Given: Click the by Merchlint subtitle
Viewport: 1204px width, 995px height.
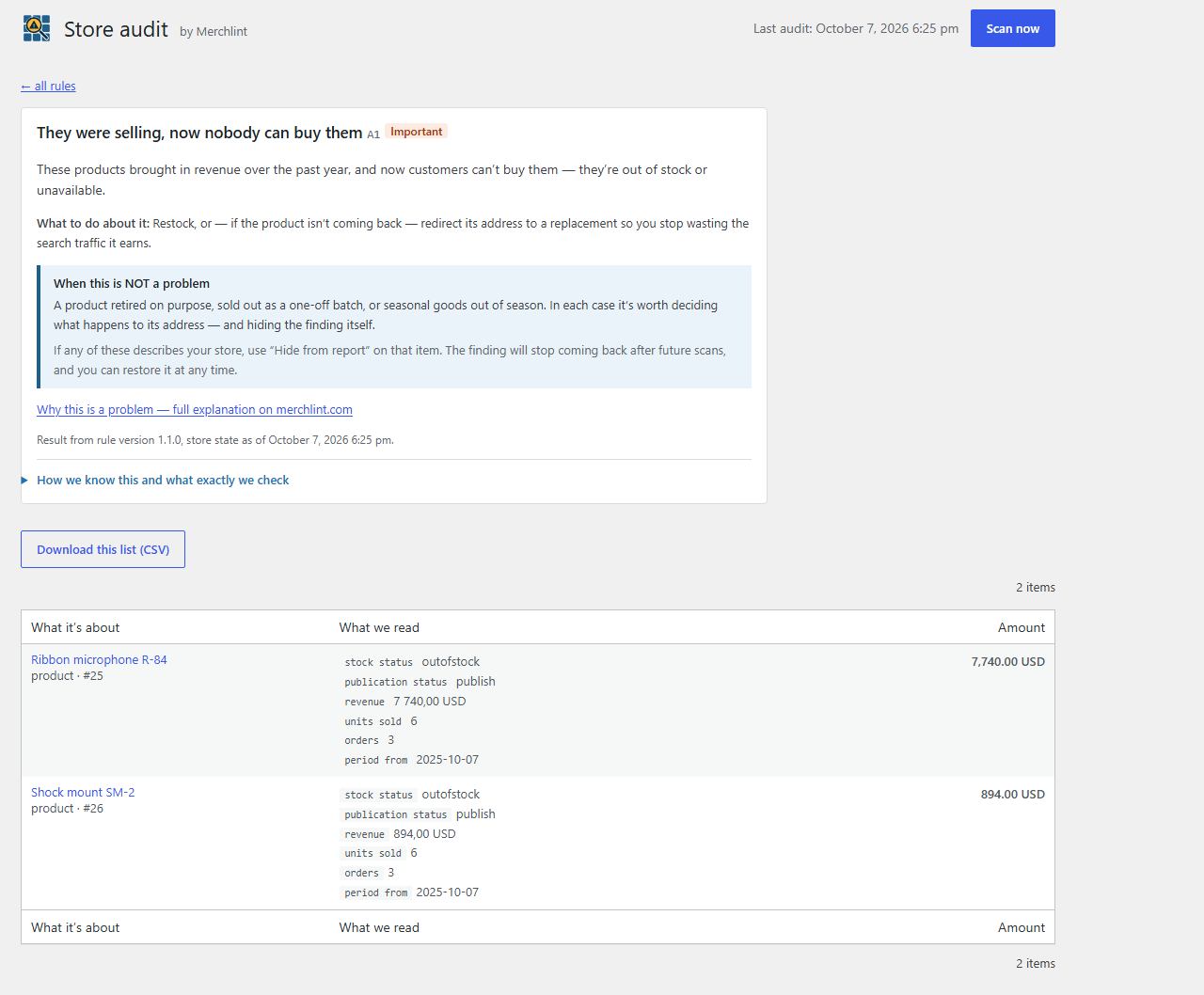Looking at the screenshot, I should tap(214, 31).
